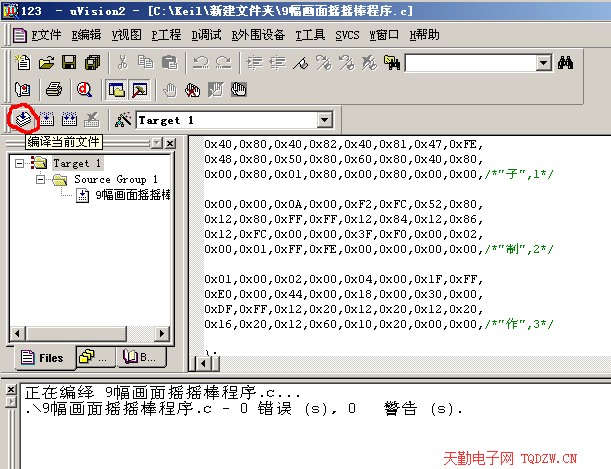Viewport: 611px width, 469px height.
Task: Redo the last undone edit
Action: point(224,62)
